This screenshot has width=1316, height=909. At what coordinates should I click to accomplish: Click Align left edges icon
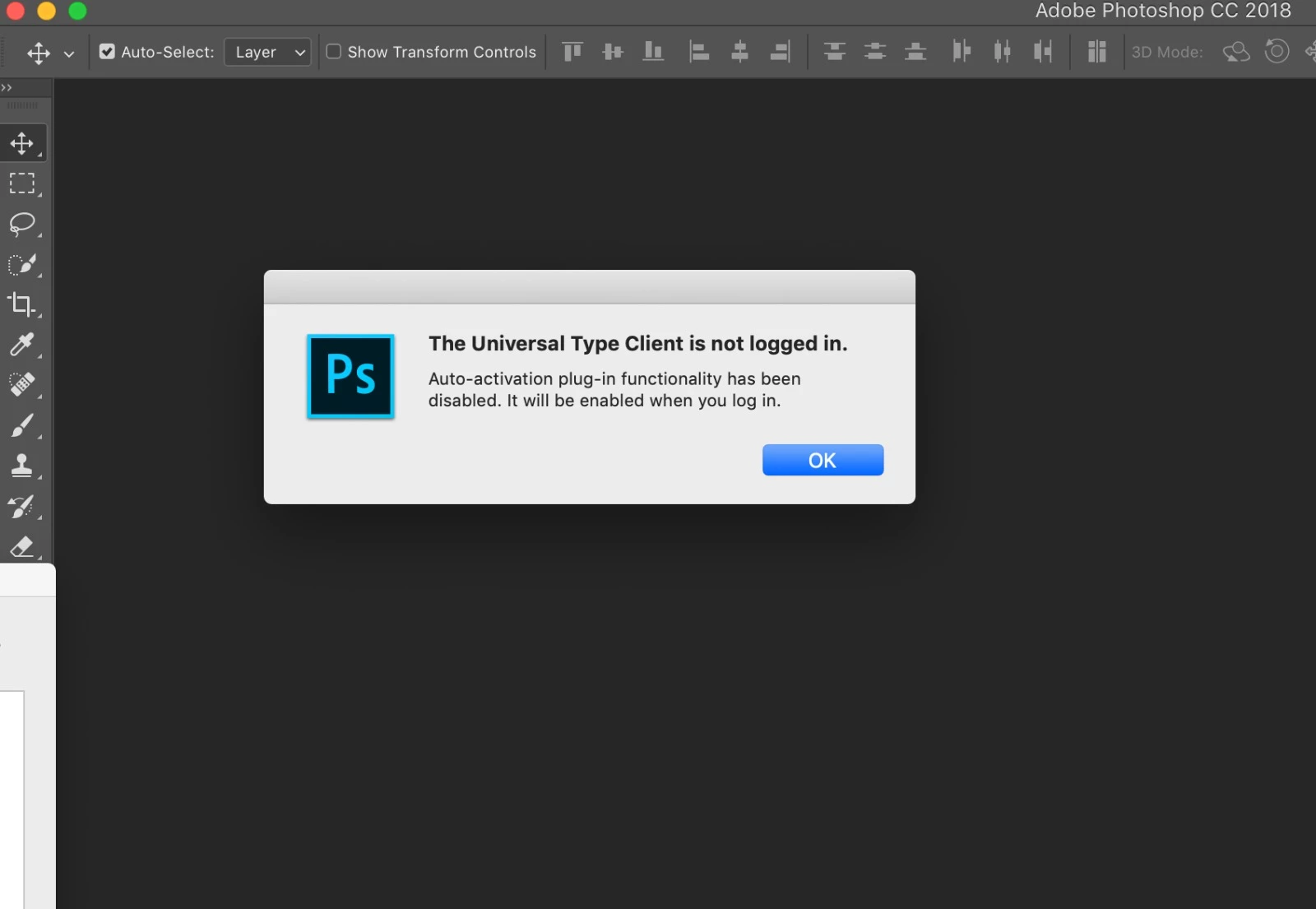click(699, 52)
